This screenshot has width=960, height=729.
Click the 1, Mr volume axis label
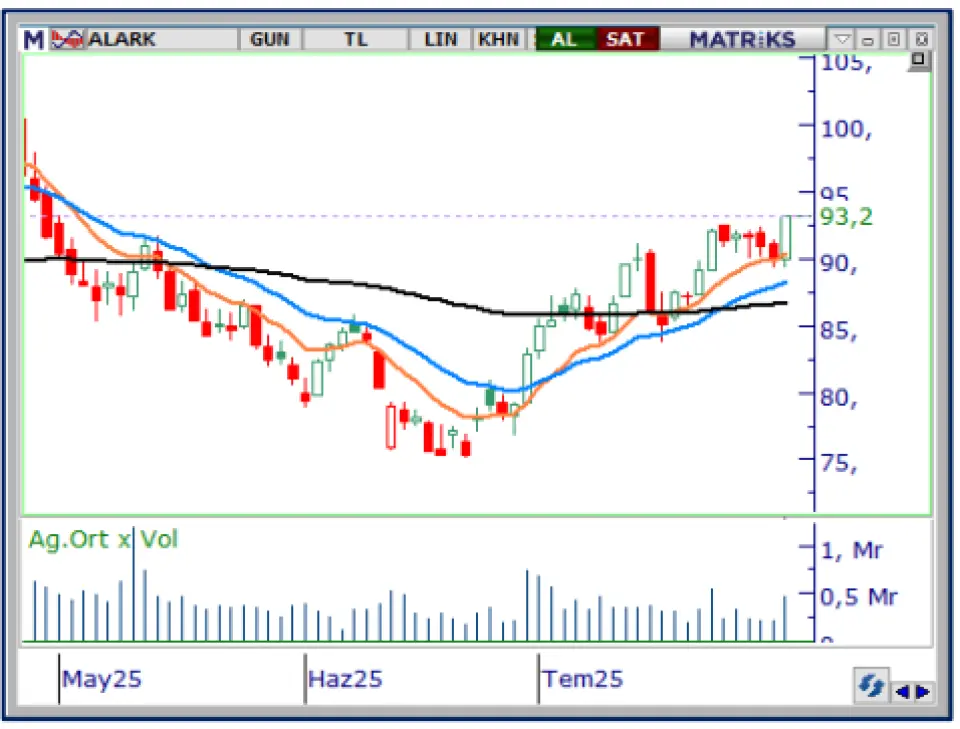(851, 551)
